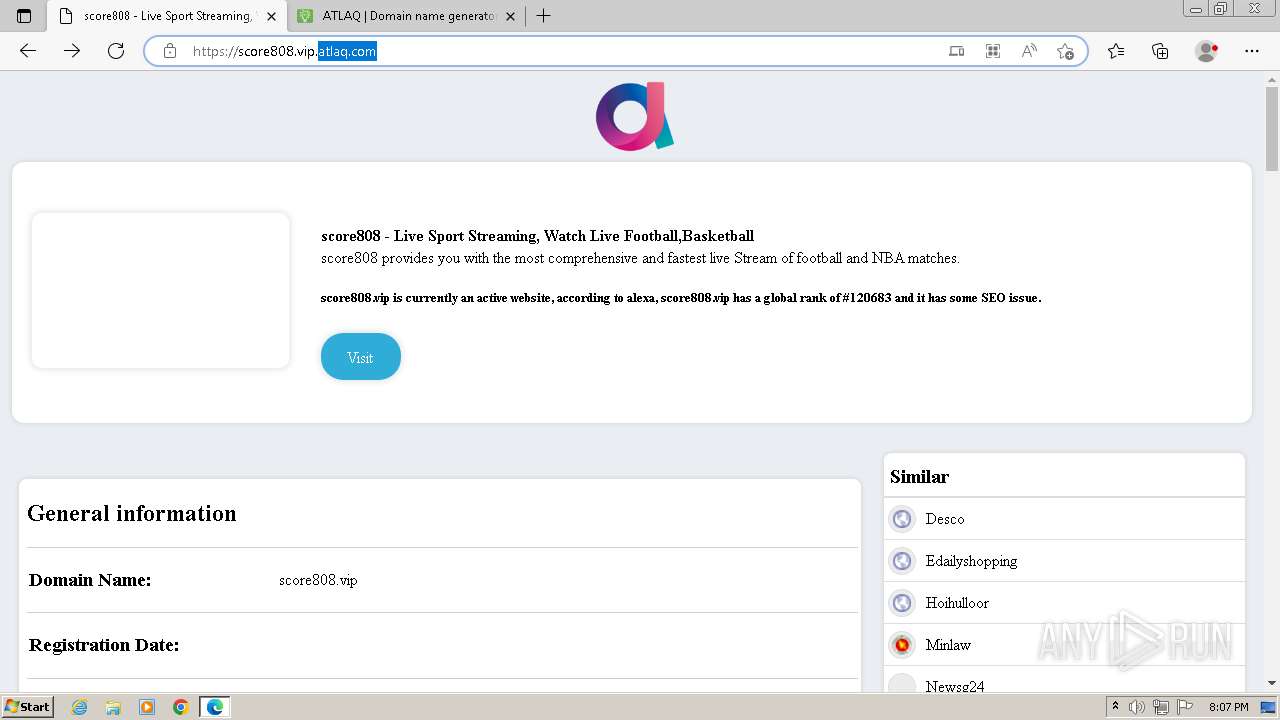Image resolution: width=1280 pixels, height=720 pixels.
Task: Open Edge Settings and more menu
Action: (x=1252, y=51)
